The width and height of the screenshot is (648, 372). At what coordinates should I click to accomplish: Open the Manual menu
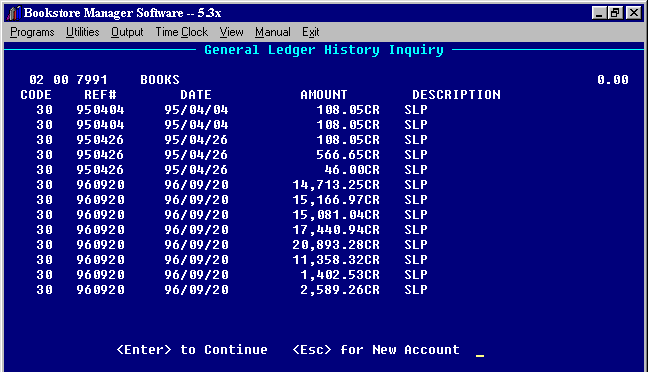pyautogui.click(x=273, y=32)
